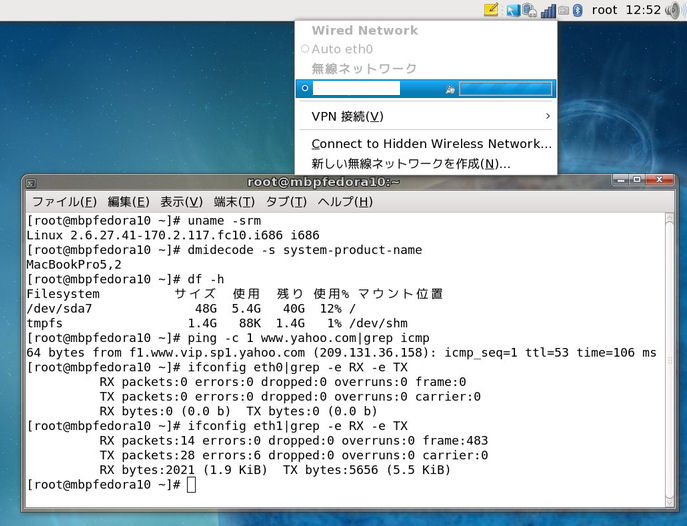Click the wireless signal strength tray icon
The width and height of the screenshot is (687, 526).
(x=548, y=11)
